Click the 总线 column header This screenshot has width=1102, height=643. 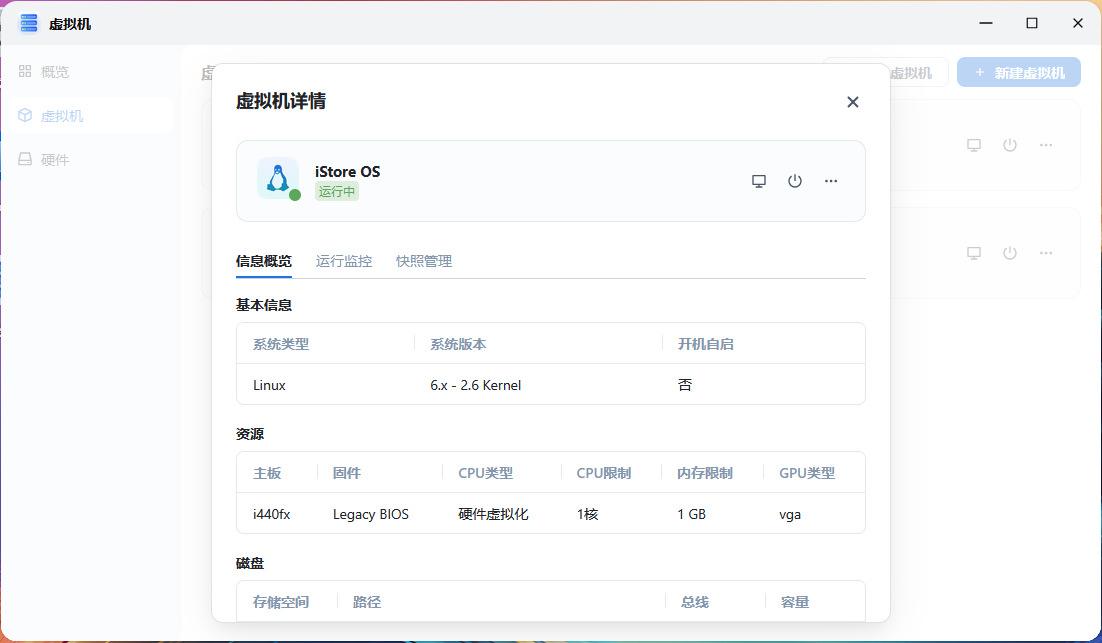695,602
